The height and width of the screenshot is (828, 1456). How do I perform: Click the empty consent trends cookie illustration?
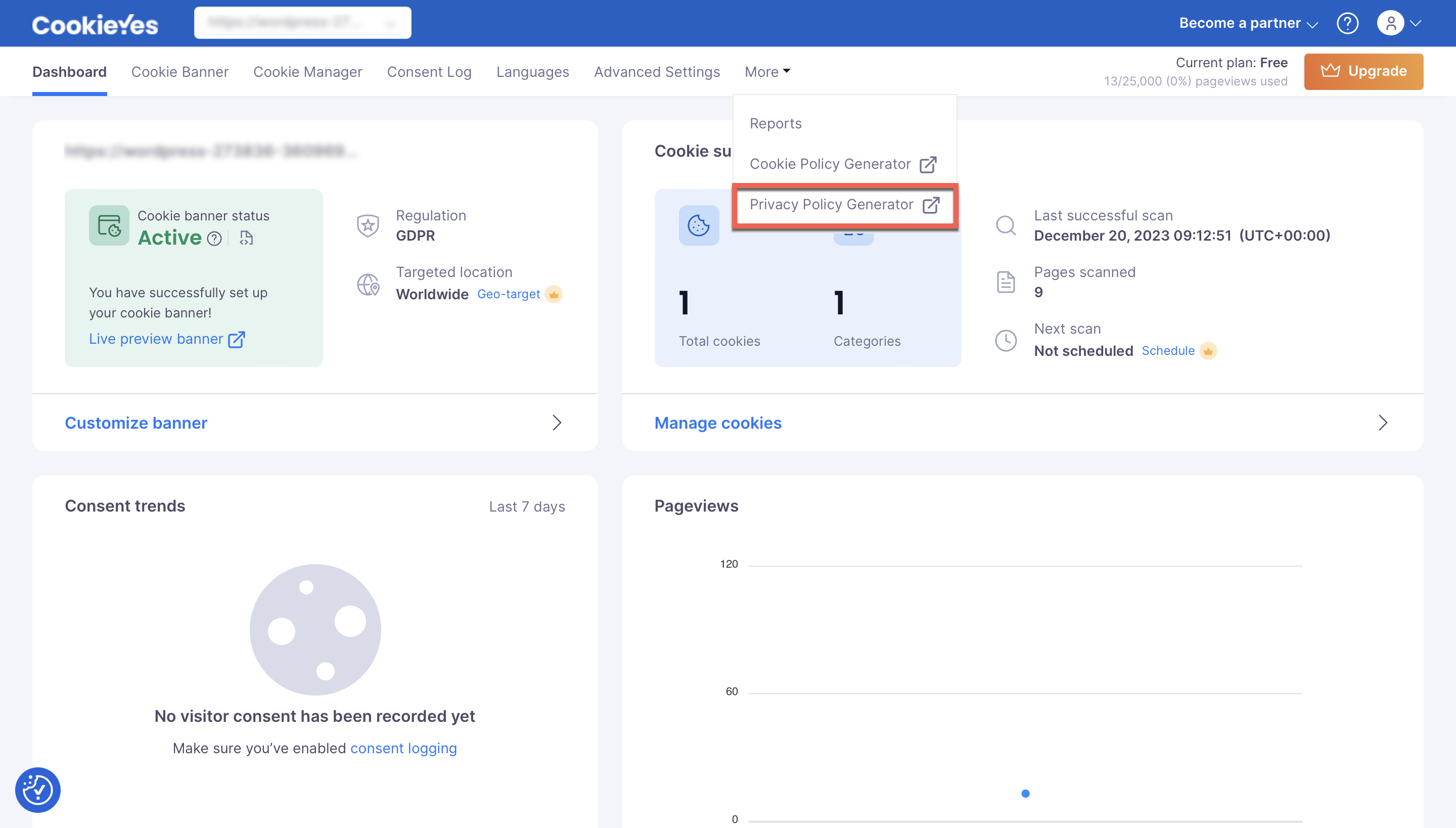[x=315, y=629]
